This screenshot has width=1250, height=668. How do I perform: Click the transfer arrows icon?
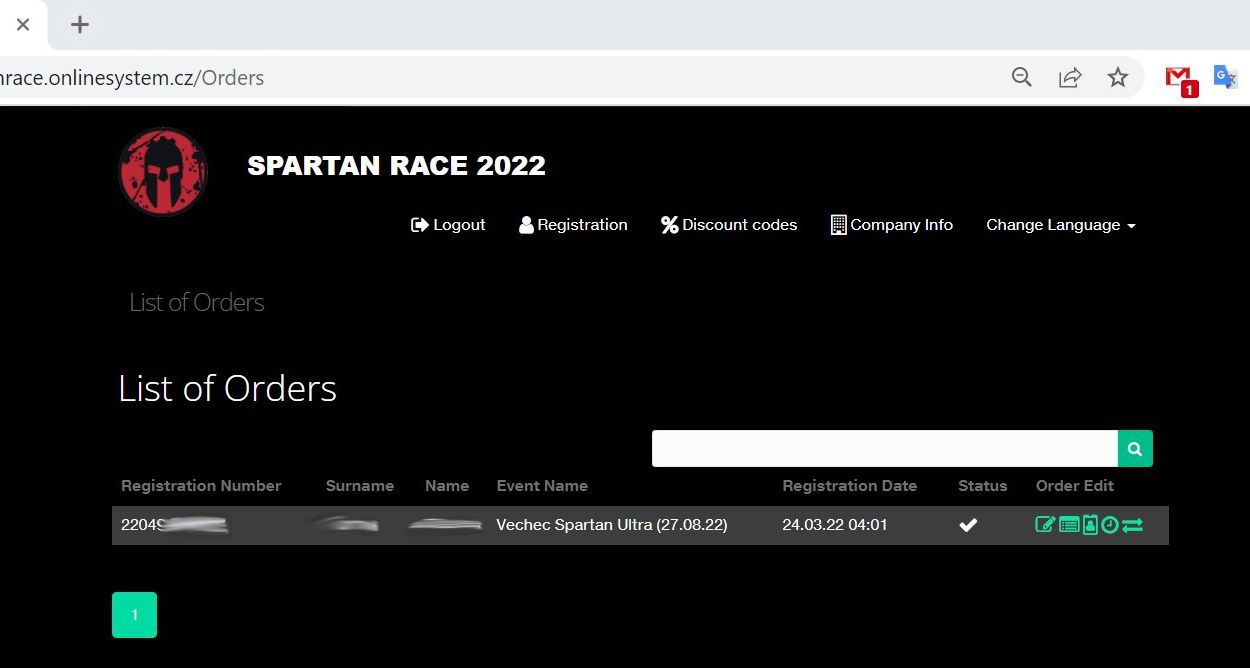(1132, 524)
